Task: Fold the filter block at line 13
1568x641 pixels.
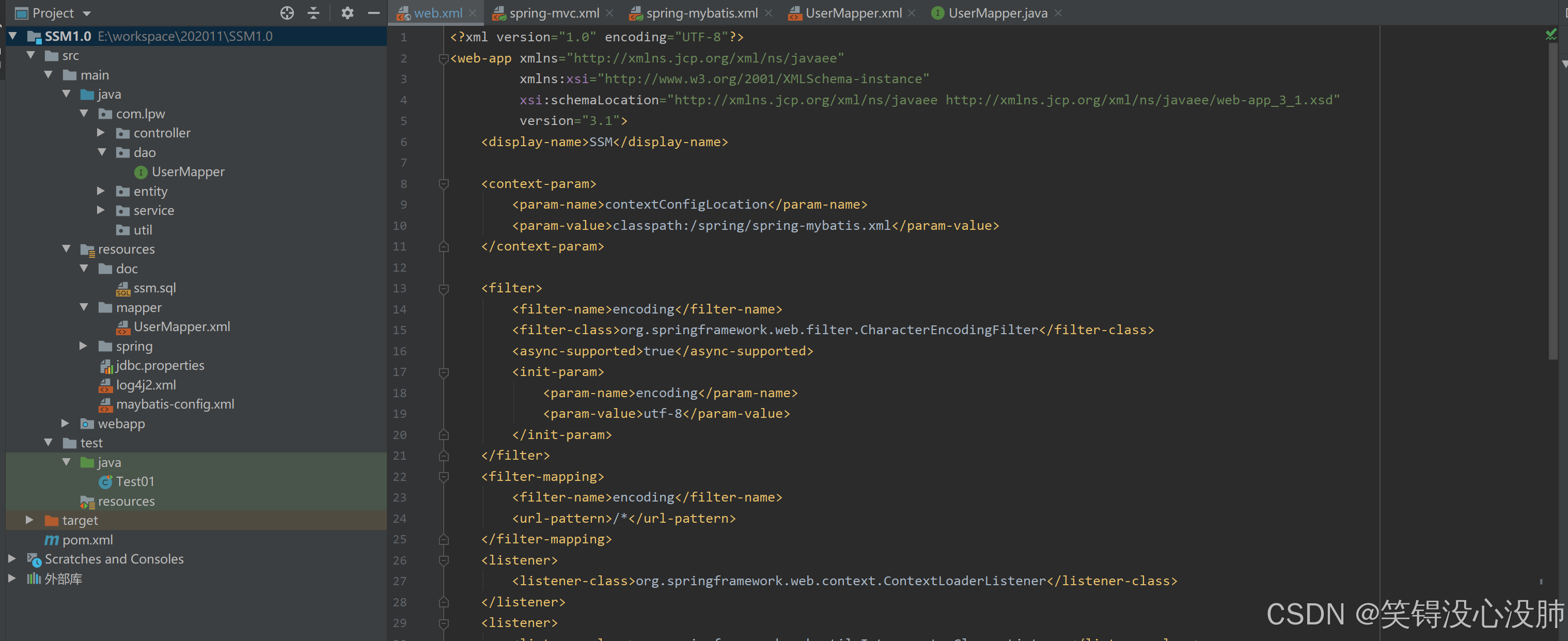Action: (x=444, y=289)
